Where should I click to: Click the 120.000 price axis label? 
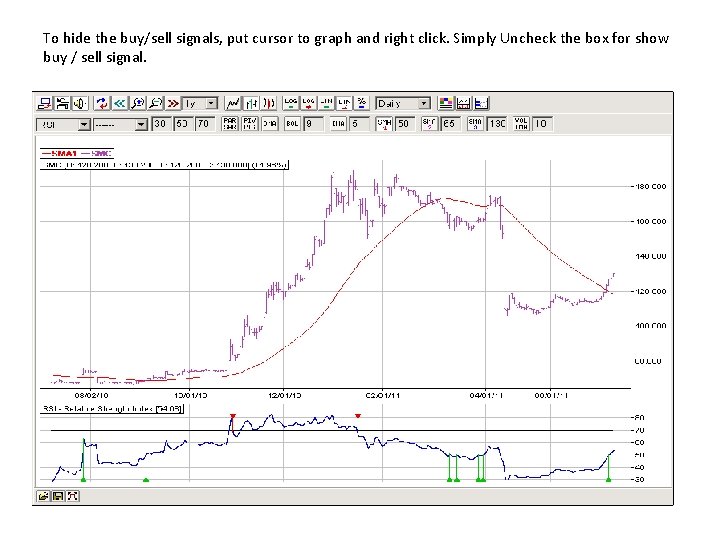click(x=651, y=291)
